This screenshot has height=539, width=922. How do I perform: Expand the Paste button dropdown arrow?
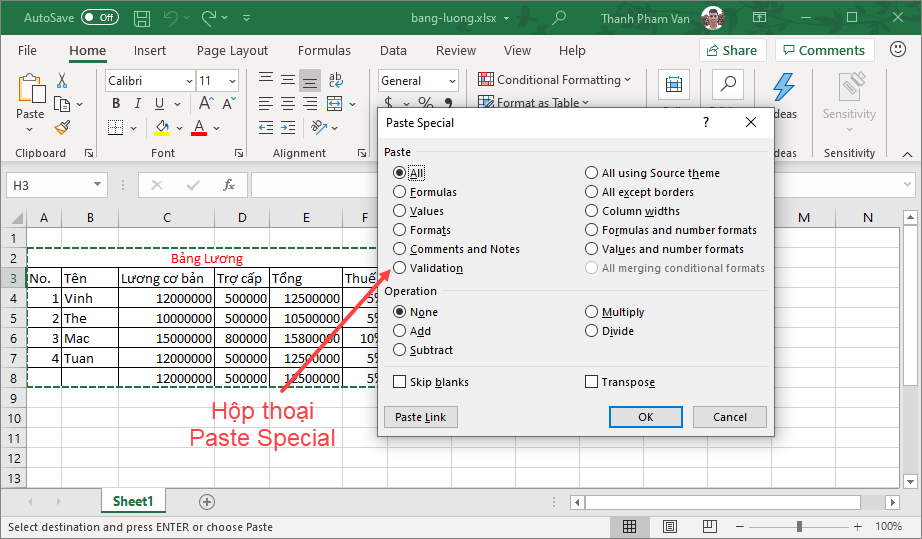(x=29, y=129)
